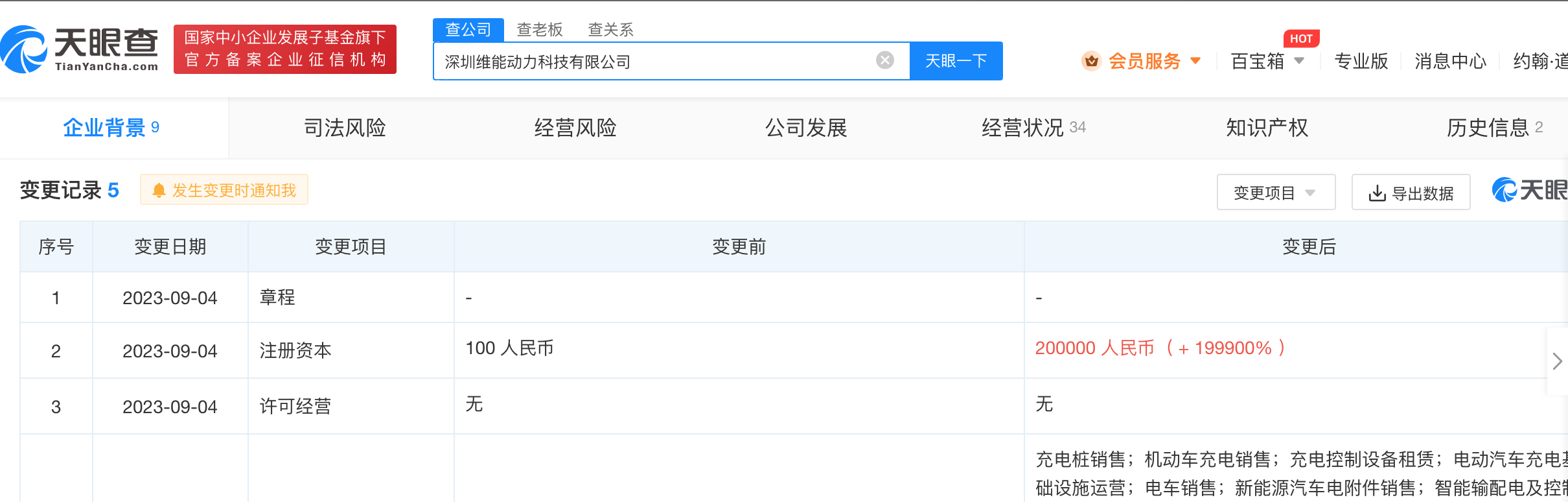This screenshot has width=1568, height=502.
Task: Click the TianYanCha logo icon
Action: point(25,49)
